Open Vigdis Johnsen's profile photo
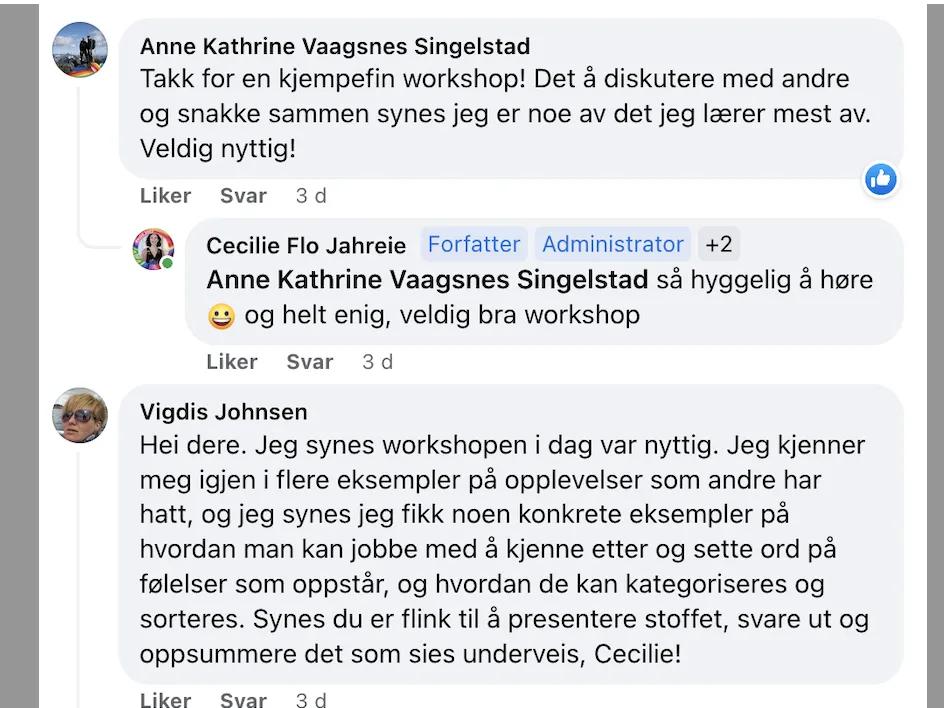The height and width of the screenshot is (708, 944). point(80,415)
